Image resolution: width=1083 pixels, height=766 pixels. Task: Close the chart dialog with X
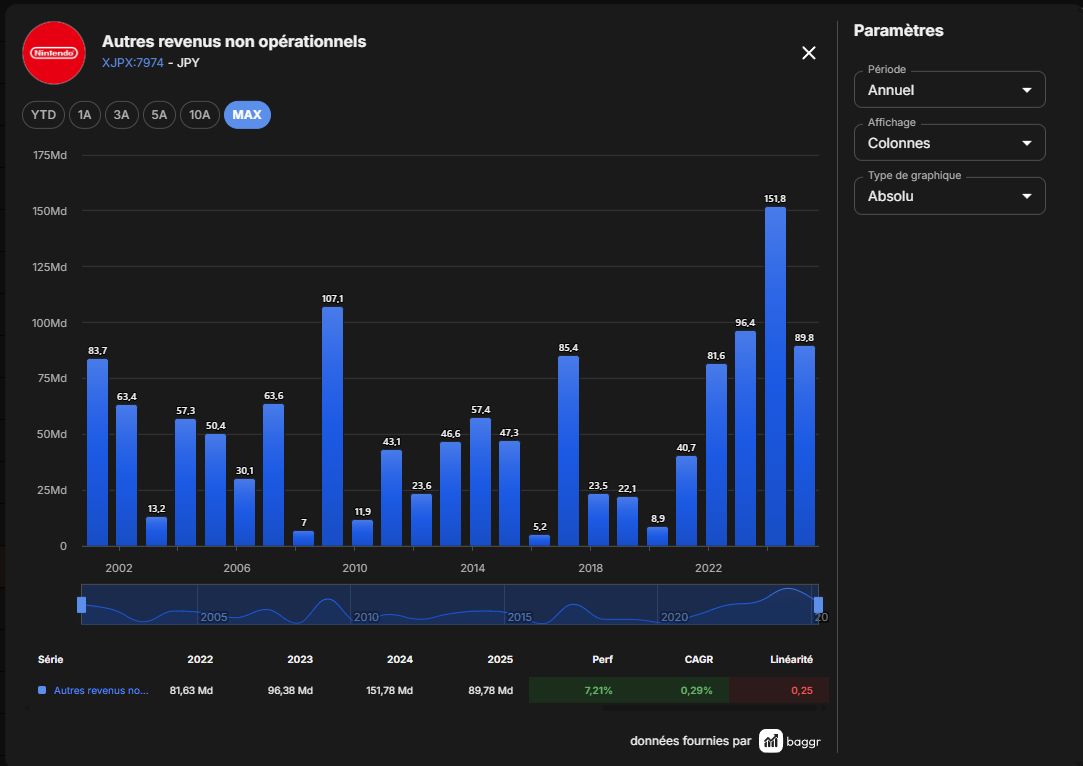[809, 53]
